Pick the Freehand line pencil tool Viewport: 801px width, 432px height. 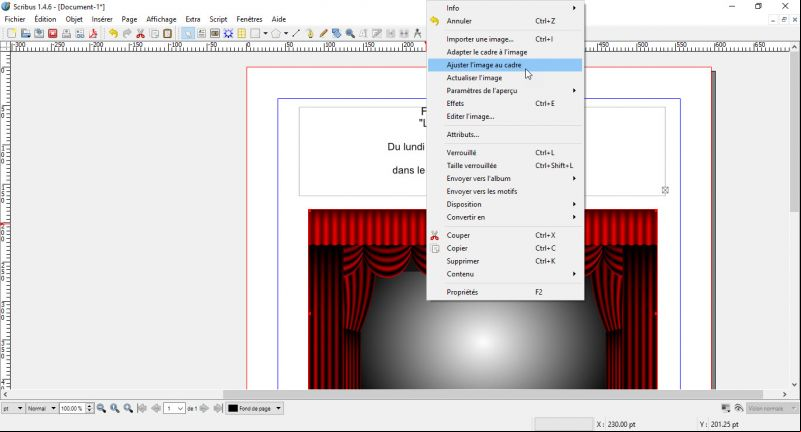pyautogui.click(x=323, y=34)
